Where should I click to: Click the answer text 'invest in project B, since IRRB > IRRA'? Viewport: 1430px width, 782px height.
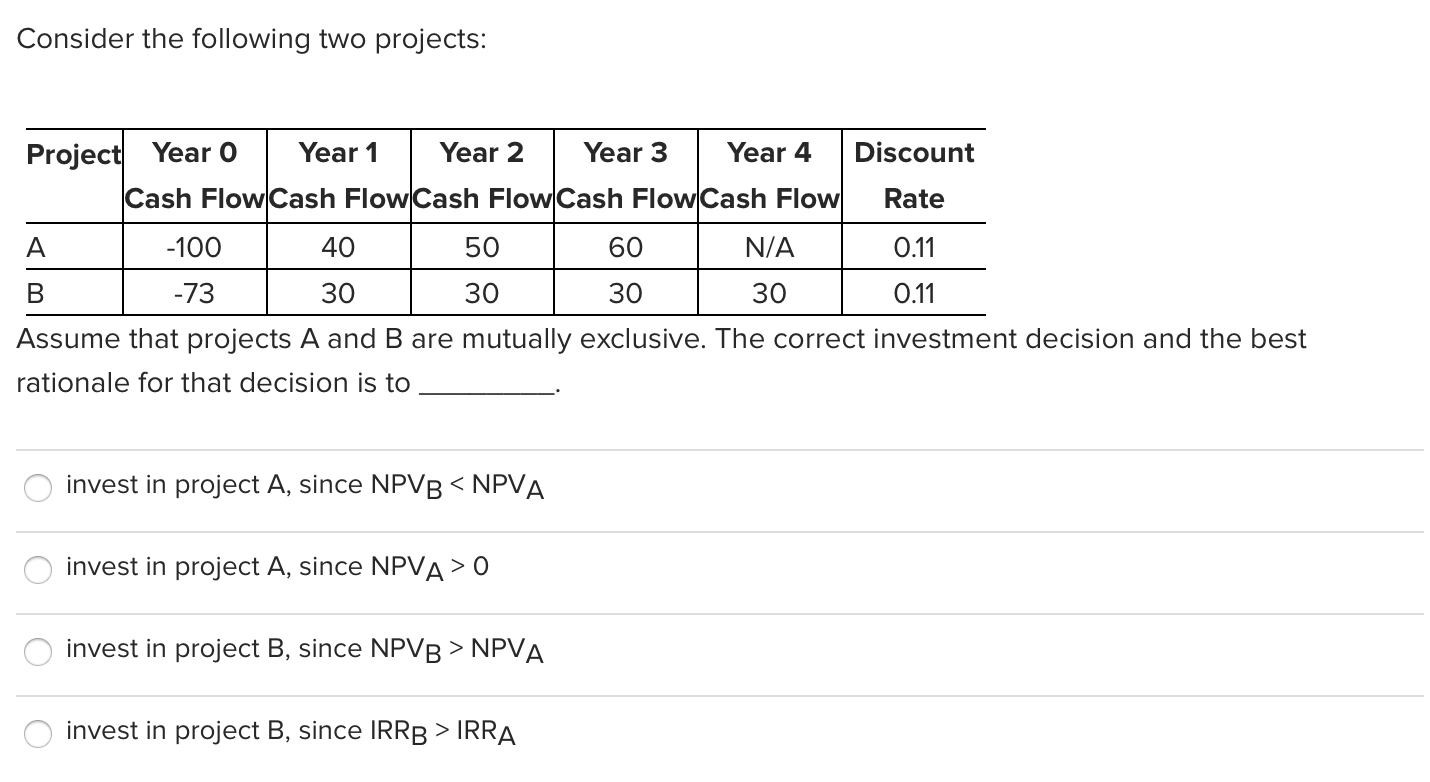coord(290,732)
